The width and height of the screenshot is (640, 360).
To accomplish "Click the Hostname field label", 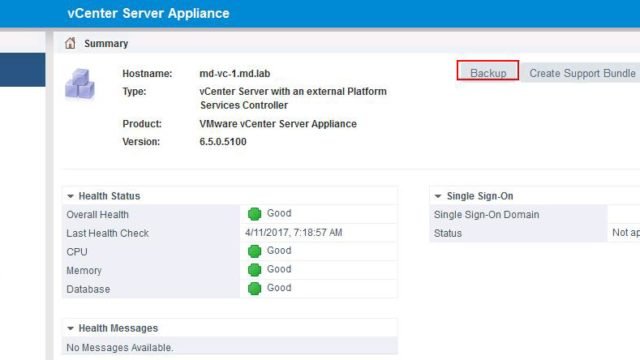I will (x=147, y=73).
